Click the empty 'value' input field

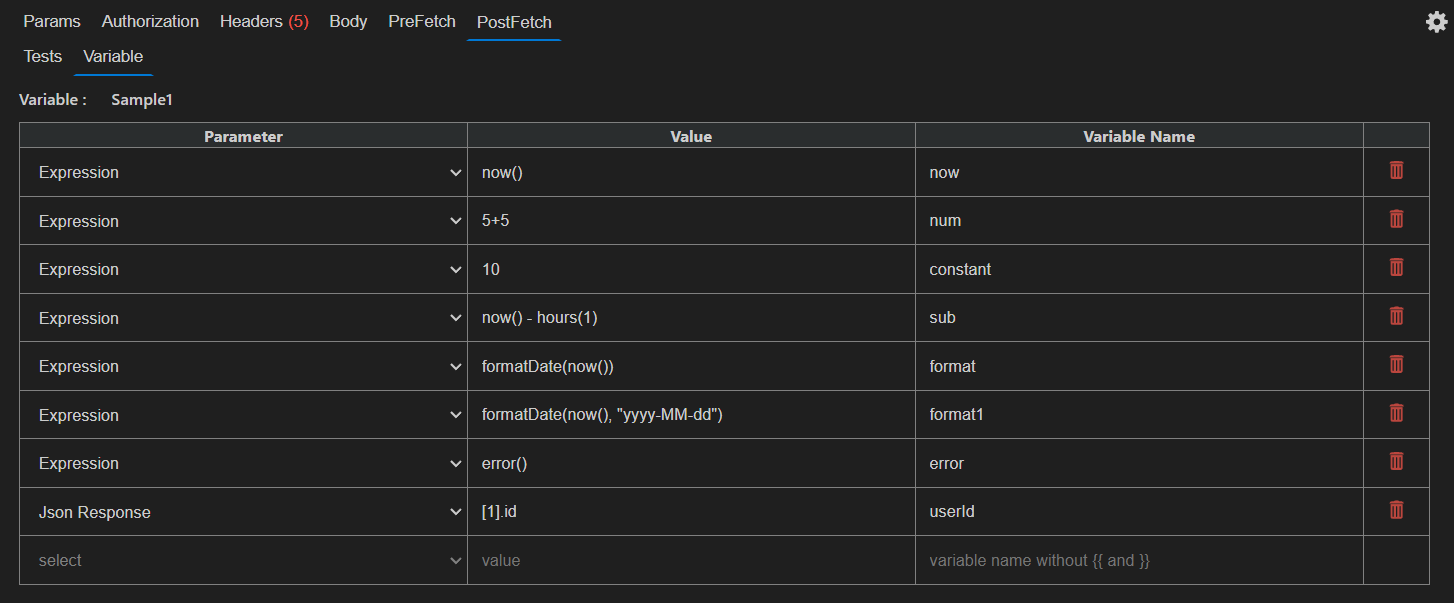point(691,560)
